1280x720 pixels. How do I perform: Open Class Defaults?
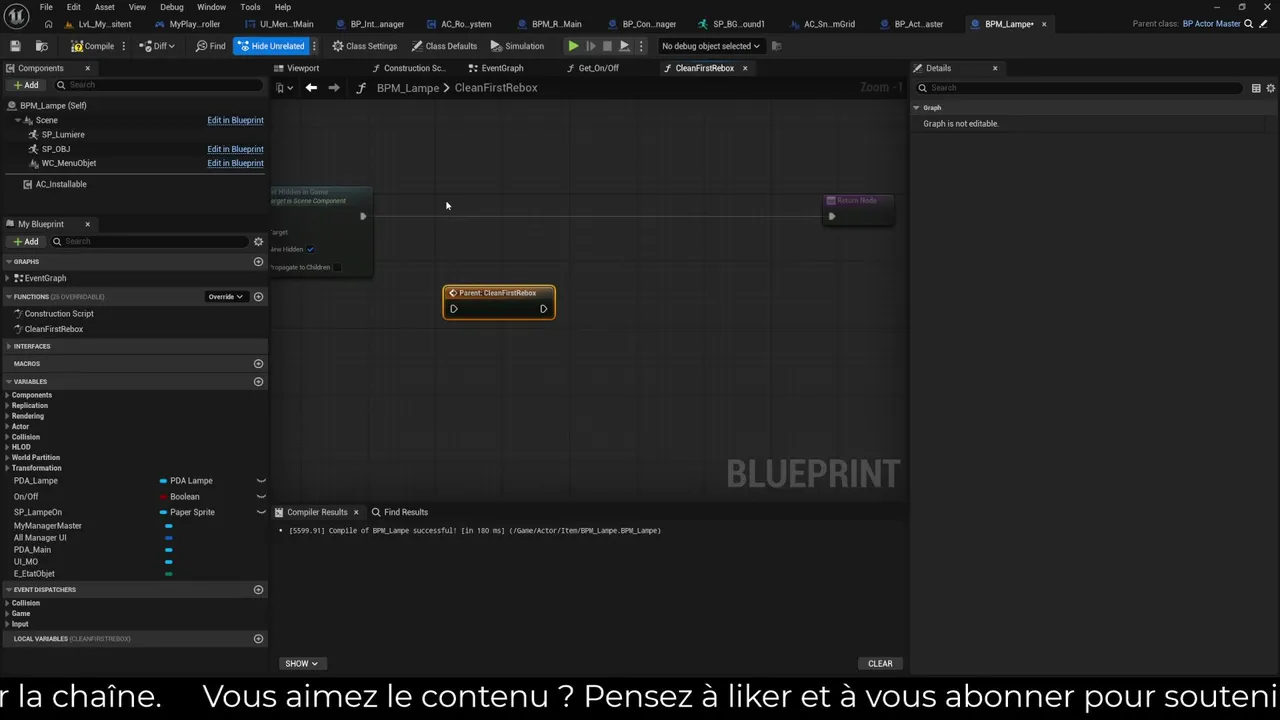coord(444,46)
